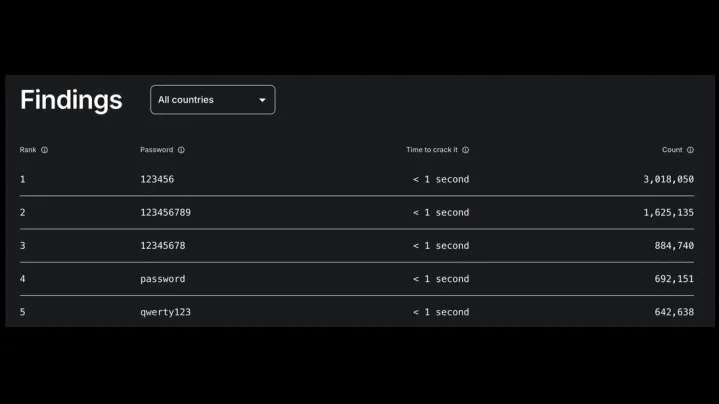
Task: Click the count value 1,625,135
Action: [668, 212]
